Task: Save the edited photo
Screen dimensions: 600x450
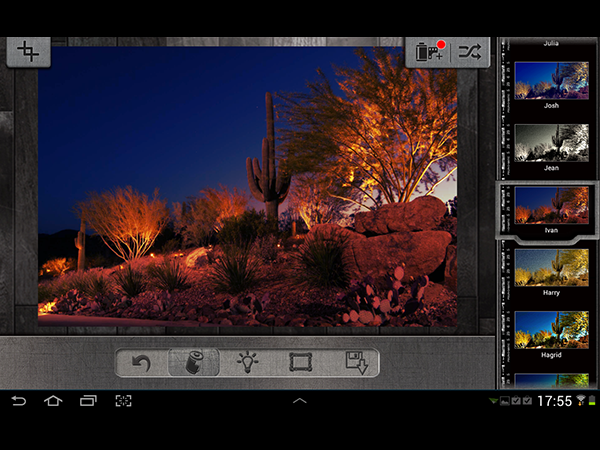Action: [x=355, y=362]
